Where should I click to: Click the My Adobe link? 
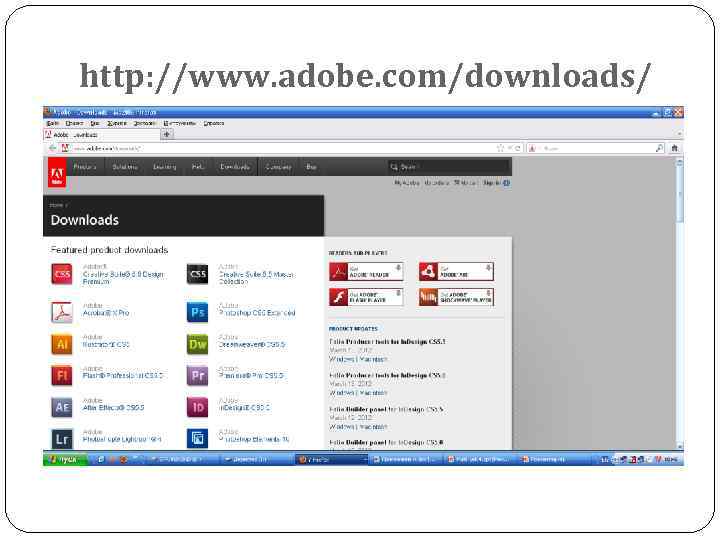(407, 183)
